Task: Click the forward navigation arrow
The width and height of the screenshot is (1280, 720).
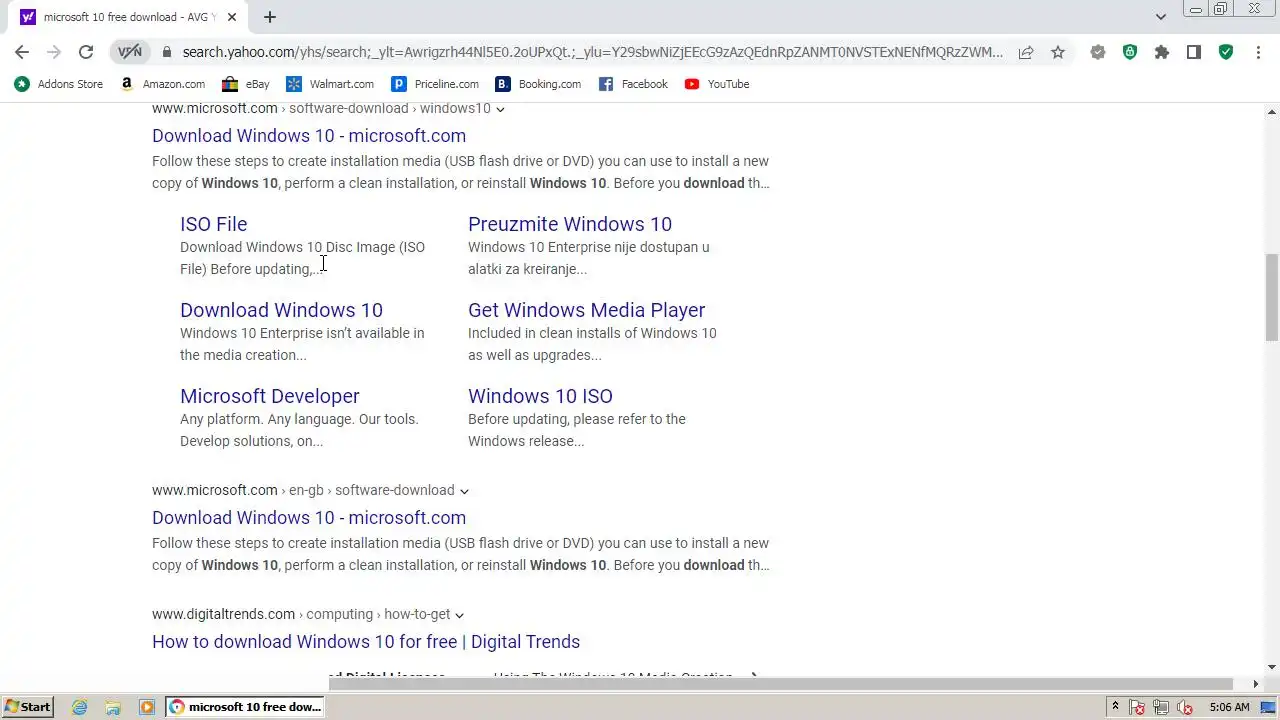Action: [54, 52]
